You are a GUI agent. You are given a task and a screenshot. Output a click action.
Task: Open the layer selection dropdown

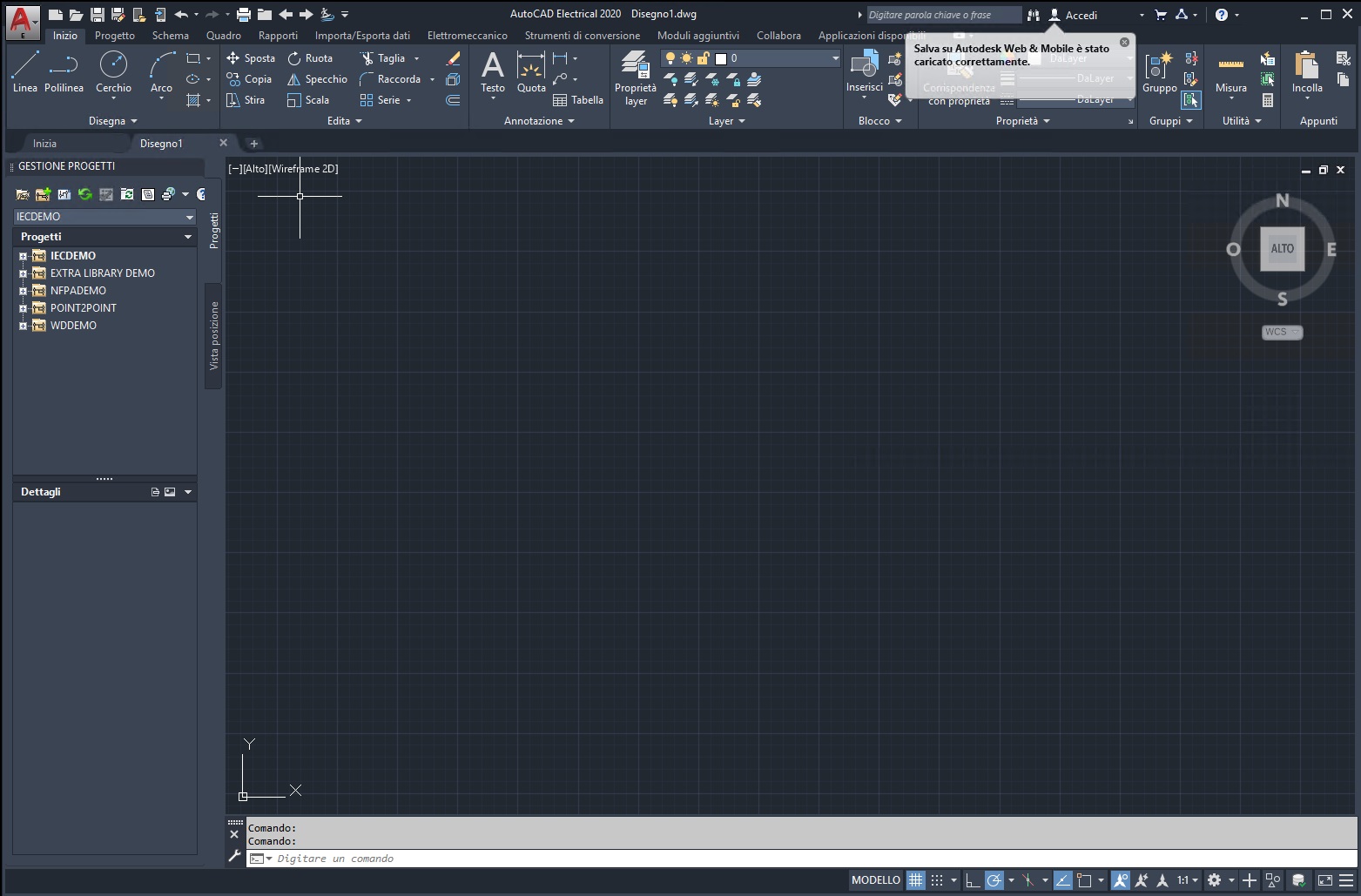tap(834, 58)
